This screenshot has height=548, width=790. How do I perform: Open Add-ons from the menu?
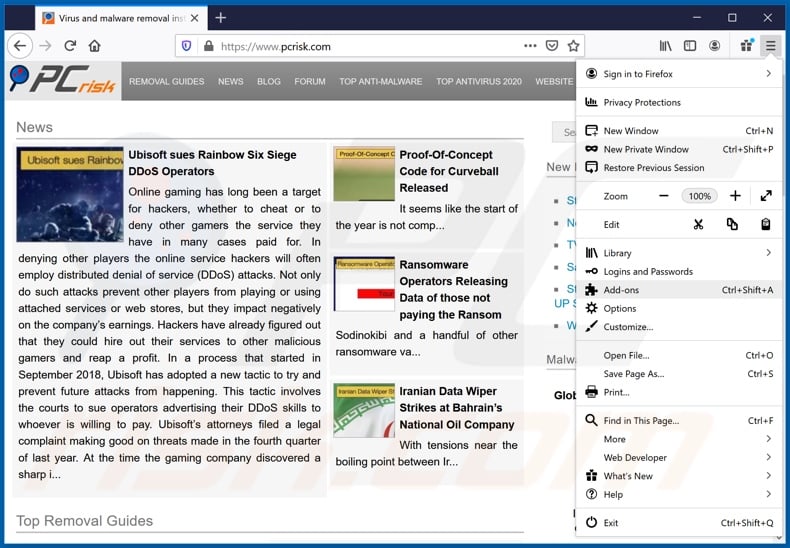point(621,290)
